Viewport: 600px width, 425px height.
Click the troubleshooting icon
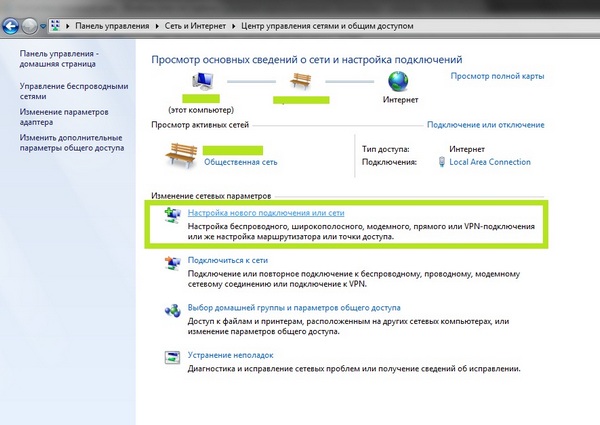click(172, 357)
